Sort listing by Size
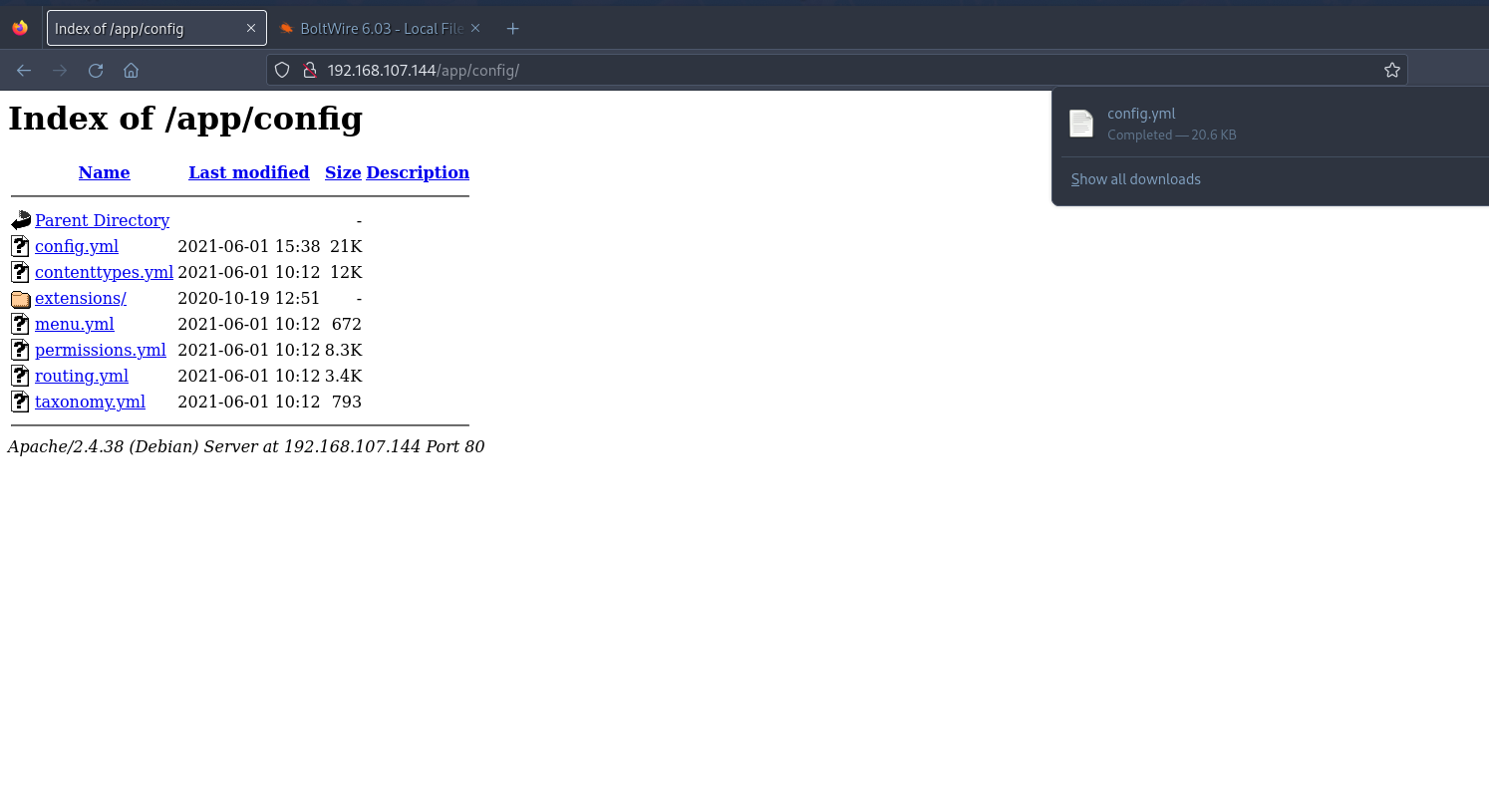This screenshot has height=812, width=1489. (x=343, y=172)
